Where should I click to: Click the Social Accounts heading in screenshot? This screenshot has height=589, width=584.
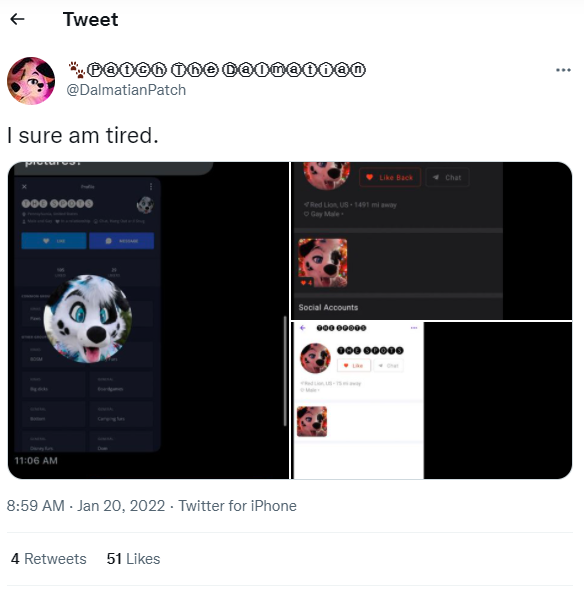pos(328,307)
